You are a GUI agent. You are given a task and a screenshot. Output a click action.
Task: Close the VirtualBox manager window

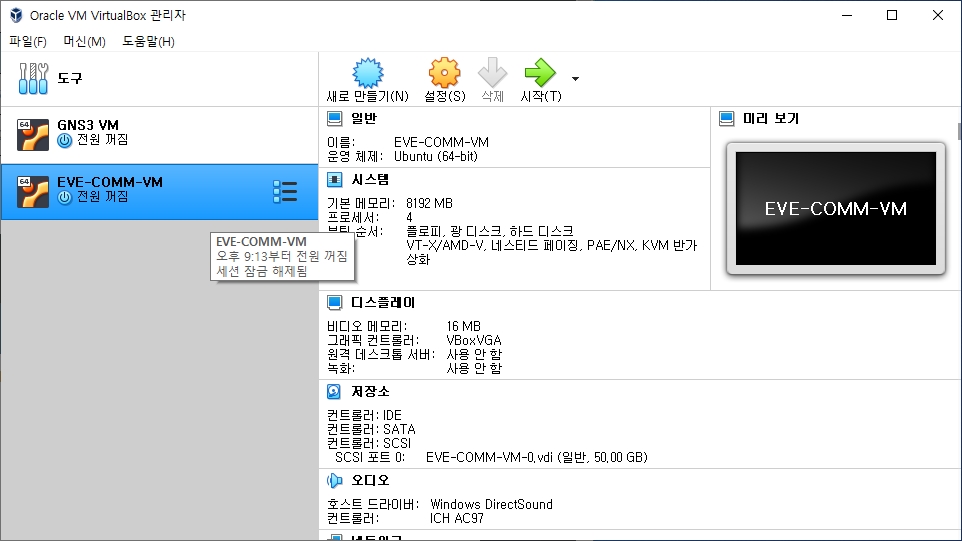937,15
